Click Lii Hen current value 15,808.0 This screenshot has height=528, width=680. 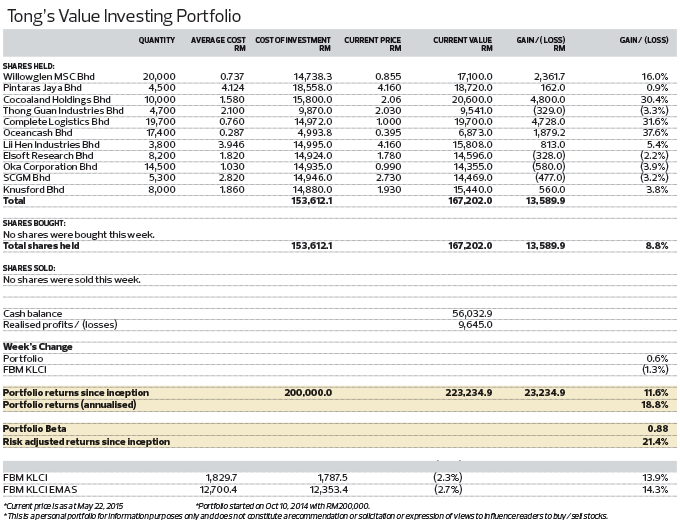[x=473, y=145]
